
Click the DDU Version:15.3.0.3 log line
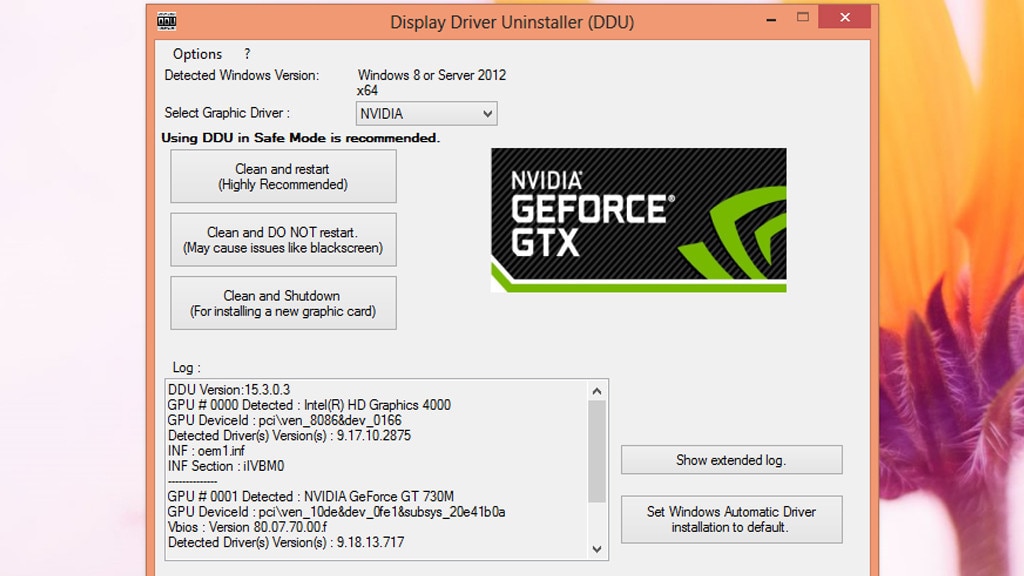click(x=229, y=390)
